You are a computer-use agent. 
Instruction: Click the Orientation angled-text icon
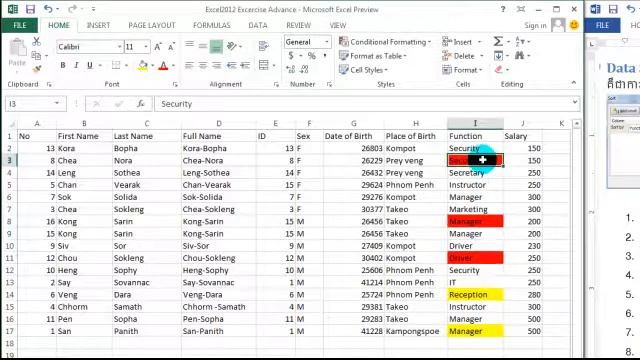pyautogui.click(x=232, y=46)
